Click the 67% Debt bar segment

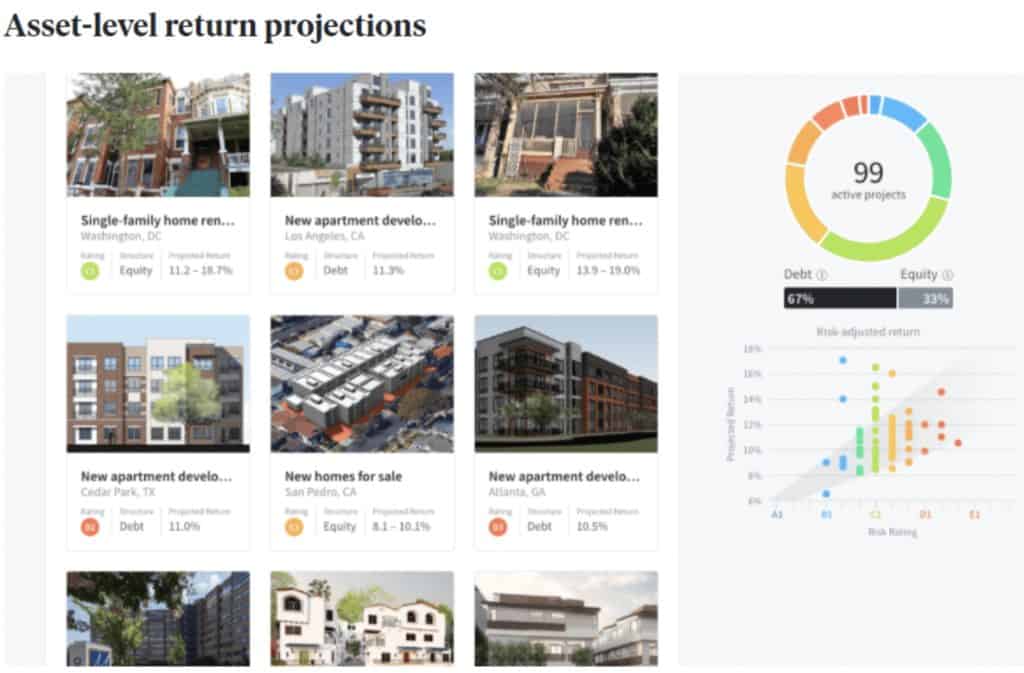[840, 298]
